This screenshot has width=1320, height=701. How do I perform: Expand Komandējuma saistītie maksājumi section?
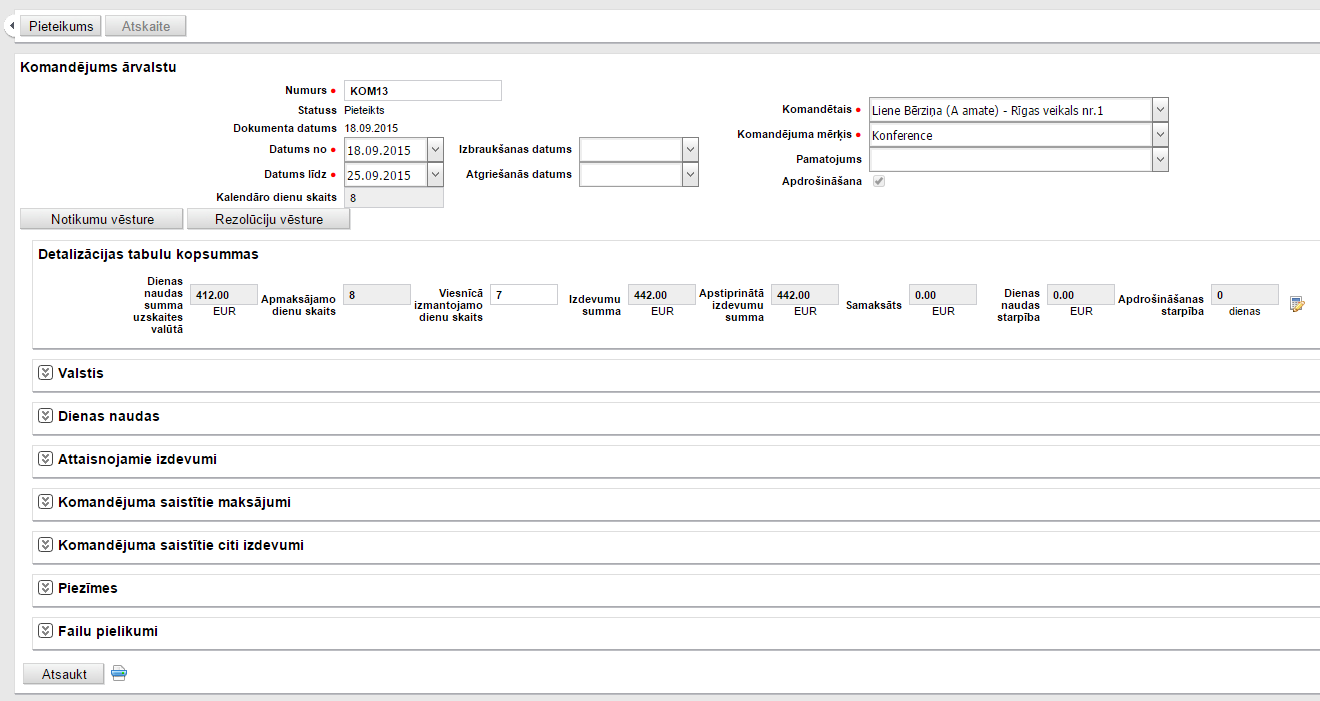click(44, 502)
